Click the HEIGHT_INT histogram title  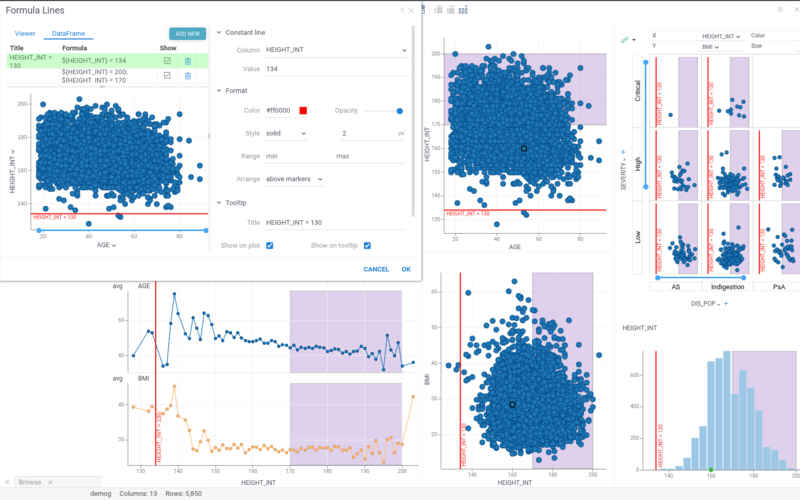pos(640,328)
